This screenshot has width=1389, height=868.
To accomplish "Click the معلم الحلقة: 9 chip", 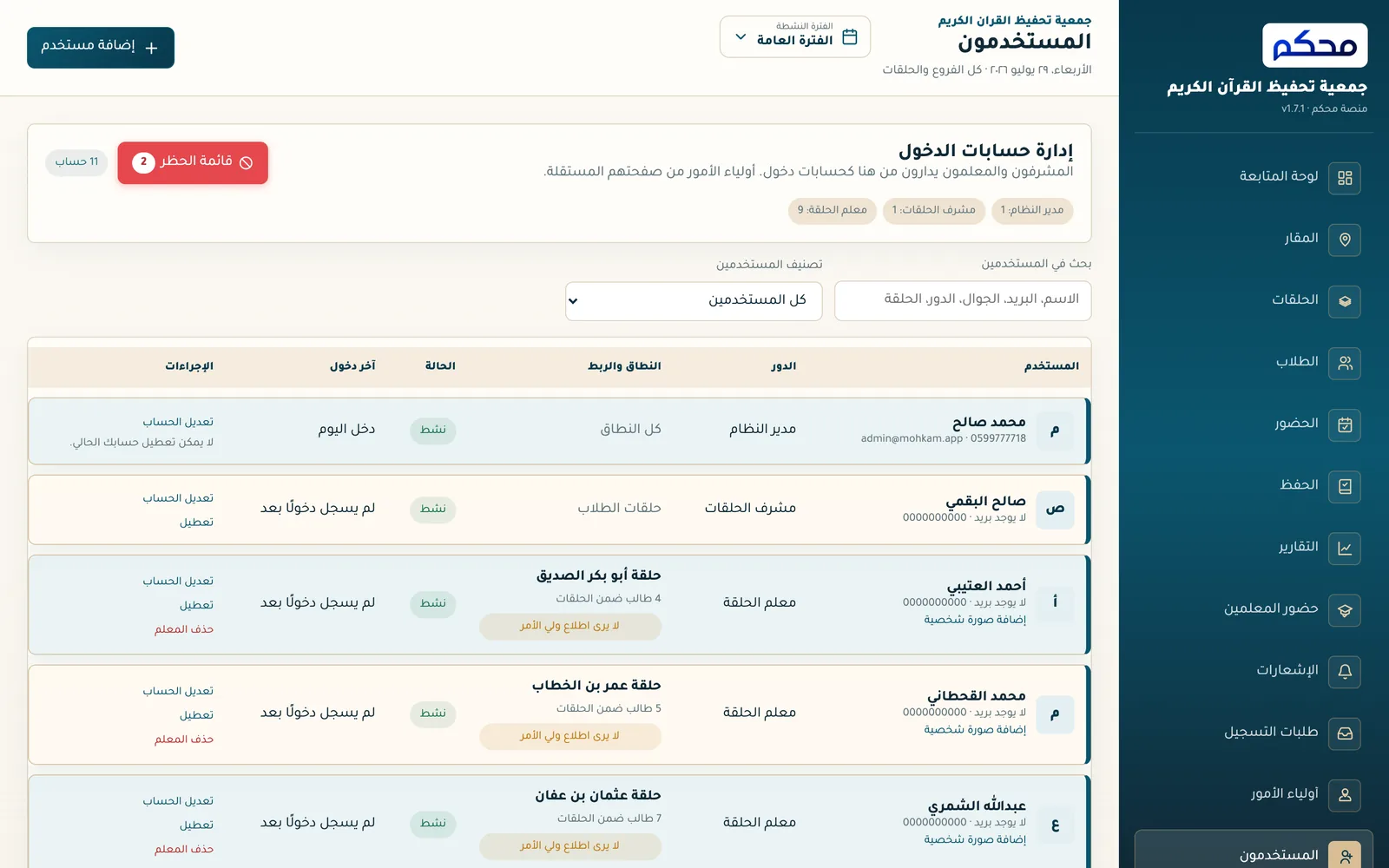I will [x=833, y=210].
